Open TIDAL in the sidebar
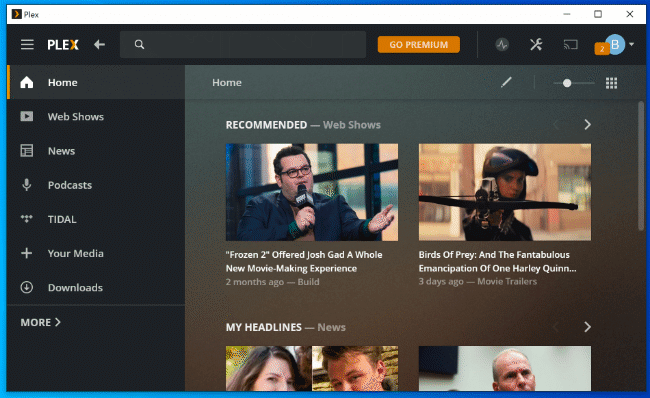 pos(96,219)
